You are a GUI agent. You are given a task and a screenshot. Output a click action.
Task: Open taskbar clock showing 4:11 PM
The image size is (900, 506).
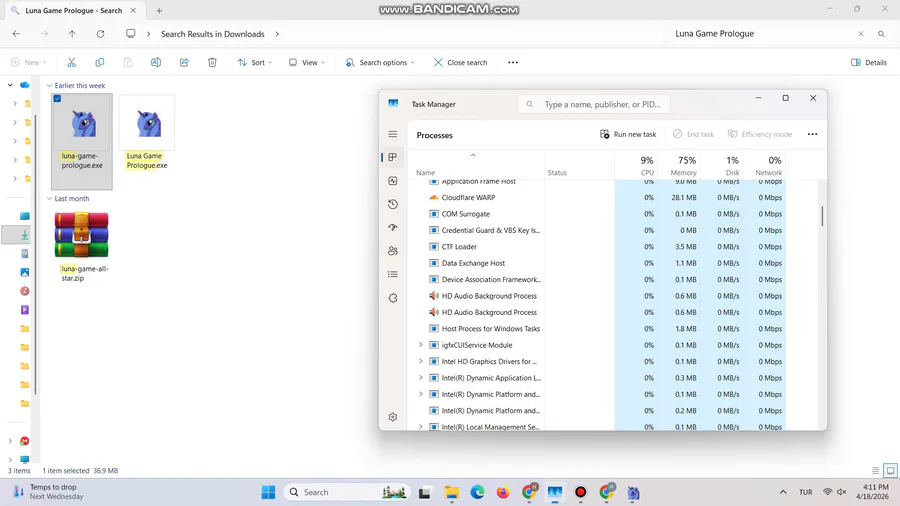pos(872,492)
